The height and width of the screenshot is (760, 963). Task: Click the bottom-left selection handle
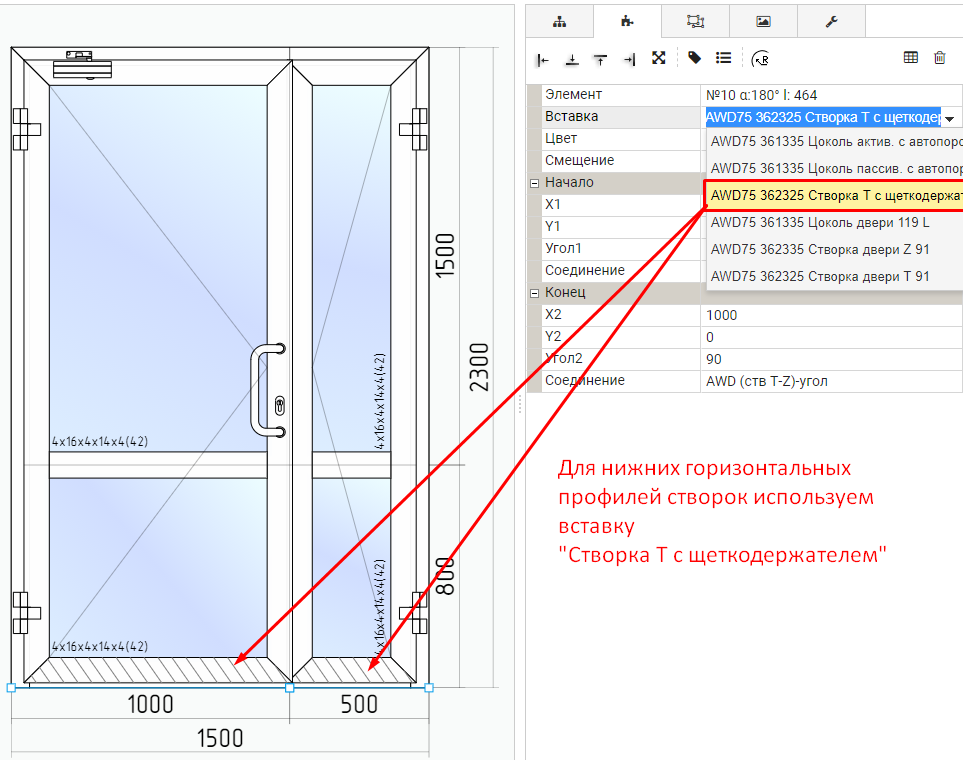(11, 688)
